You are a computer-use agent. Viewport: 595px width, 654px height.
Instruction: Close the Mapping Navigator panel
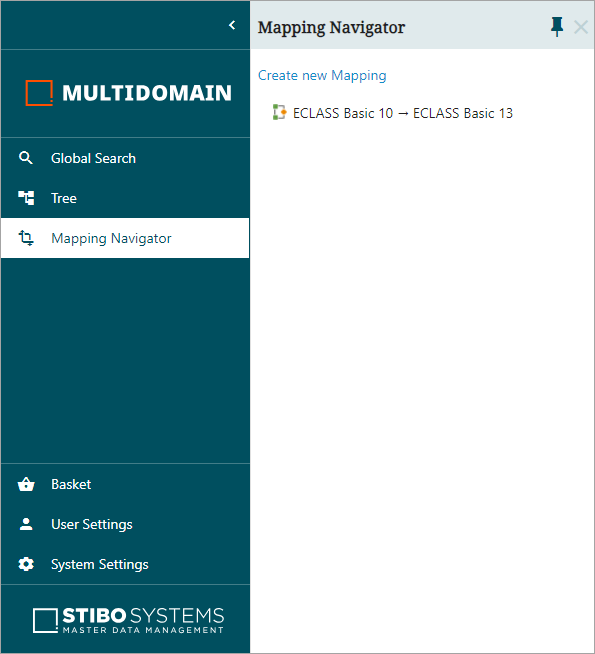coord(581,28)
